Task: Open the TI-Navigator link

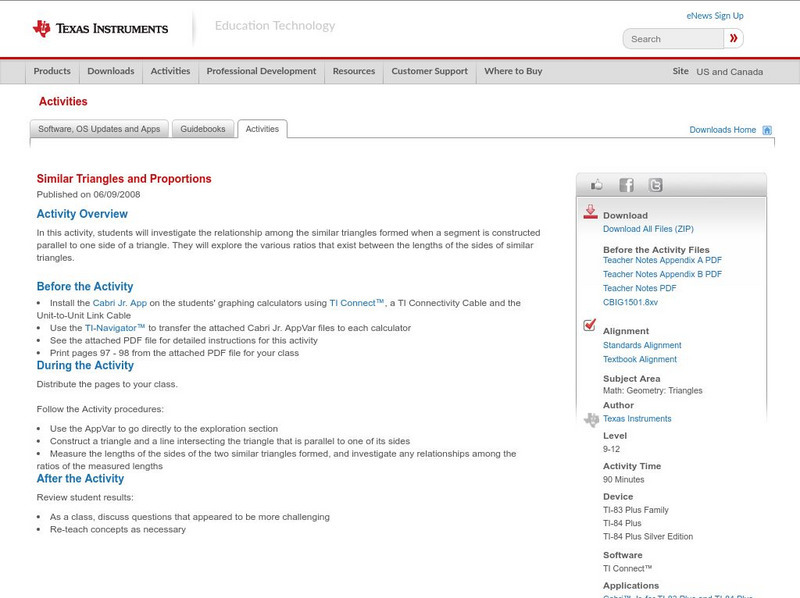Action: click(115, 328)
